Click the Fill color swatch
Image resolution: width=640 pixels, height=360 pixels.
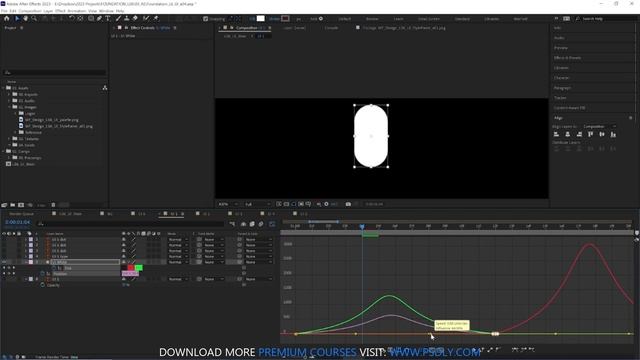tap(260, 19)
